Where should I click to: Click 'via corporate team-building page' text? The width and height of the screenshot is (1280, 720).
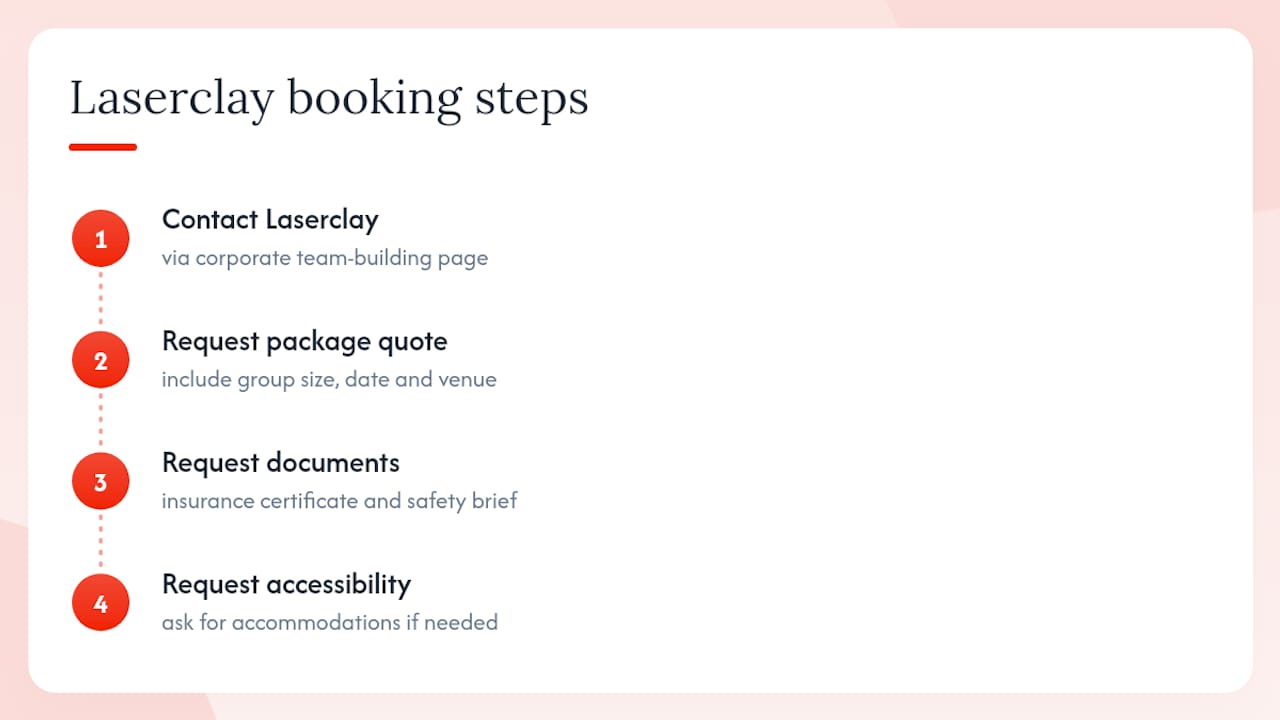click(x=325, y=258)
